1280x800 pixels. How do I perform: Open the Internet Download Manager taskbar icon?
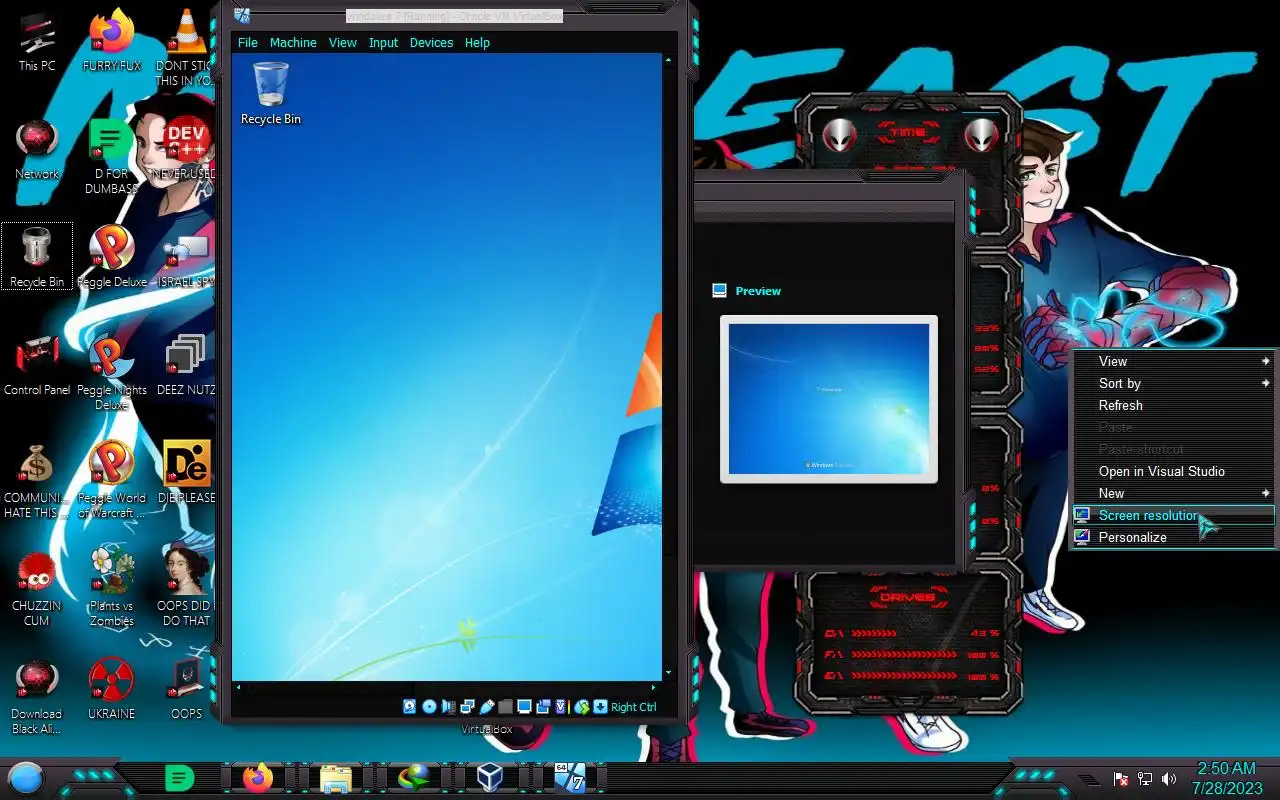pos(413,777)
